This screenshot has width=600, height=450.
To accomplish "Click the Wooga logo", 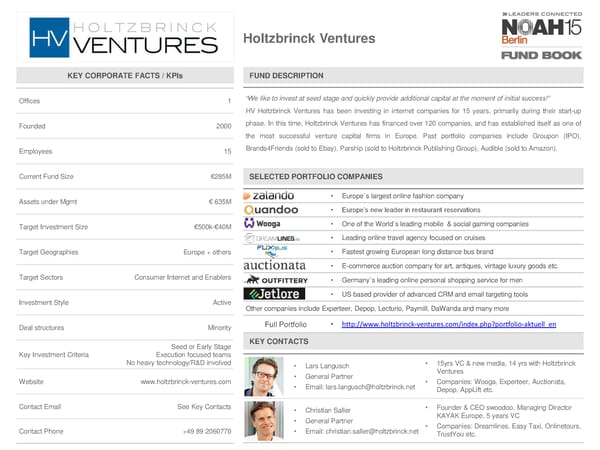I will coord(263,224).
